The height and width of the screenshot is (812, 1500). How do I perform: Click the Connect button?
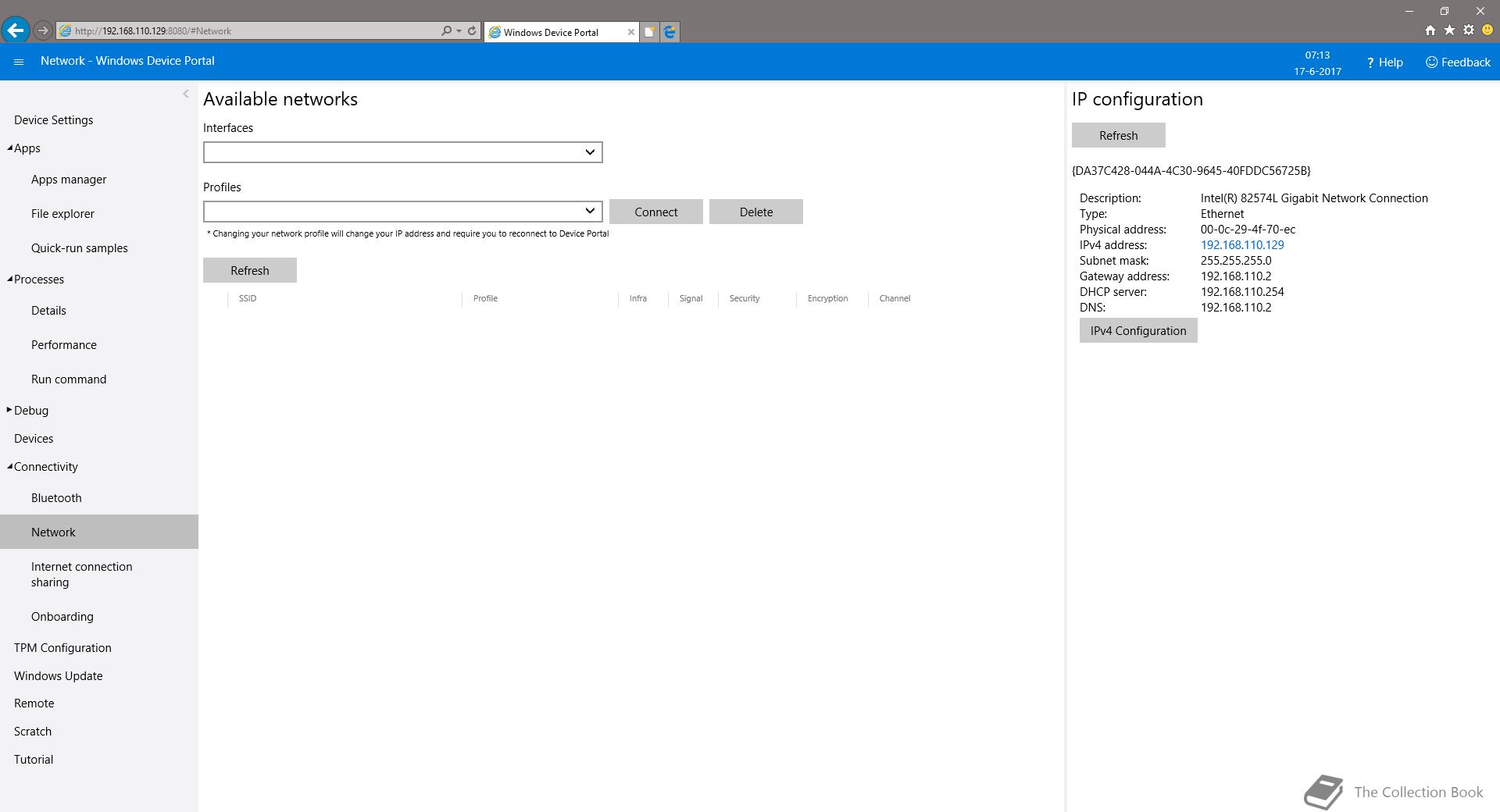coord(656,212)
